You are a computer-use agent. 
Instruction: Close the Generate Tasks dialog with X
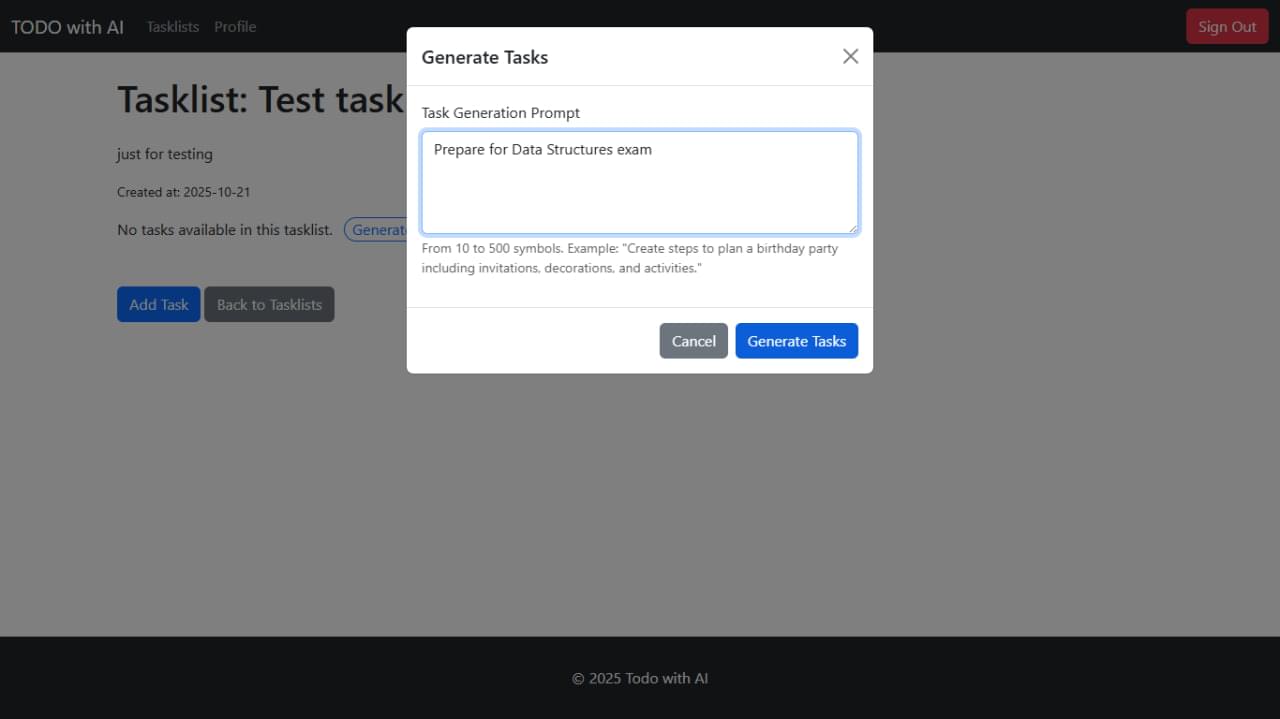point(850,56)
